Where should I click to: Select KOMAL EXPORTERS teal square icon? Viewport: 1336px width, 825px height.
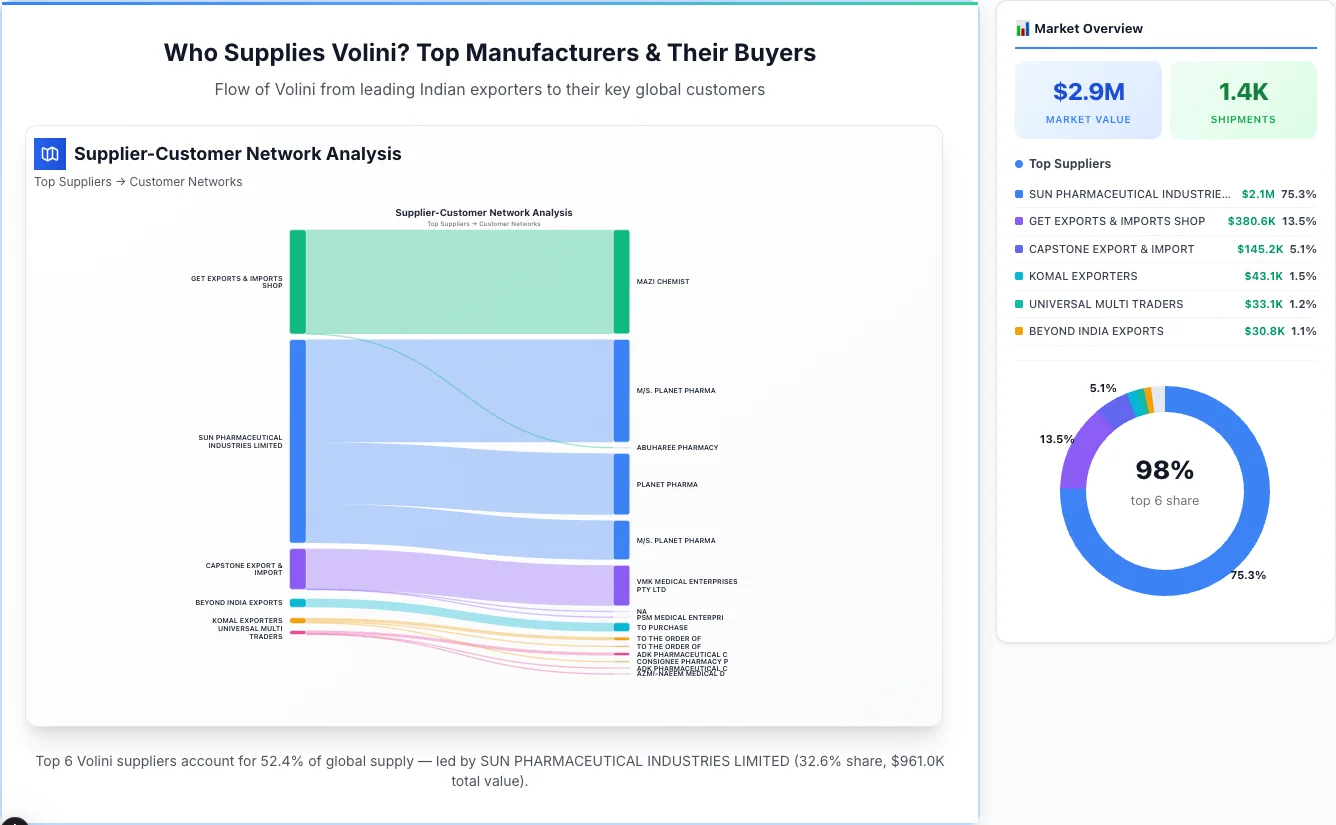click(x=1021, y=276)
